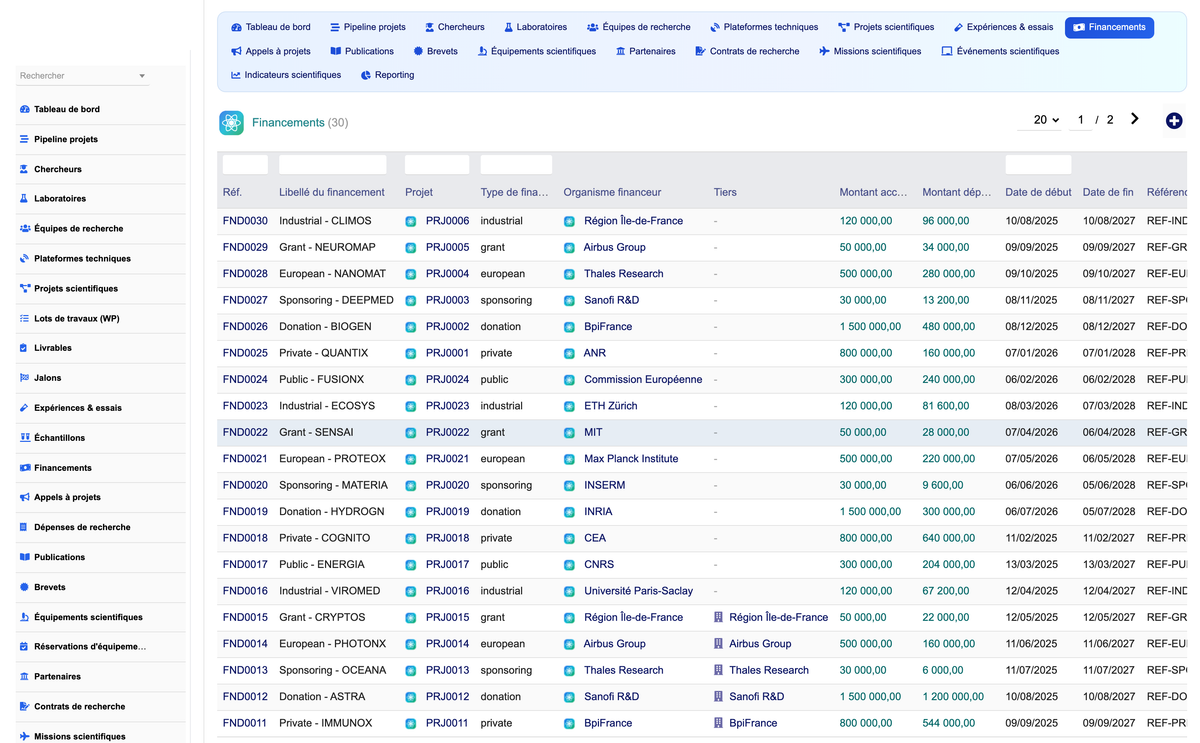Select the Événements scientifiques top tab
The image size is (1200, 743).
1000,51
